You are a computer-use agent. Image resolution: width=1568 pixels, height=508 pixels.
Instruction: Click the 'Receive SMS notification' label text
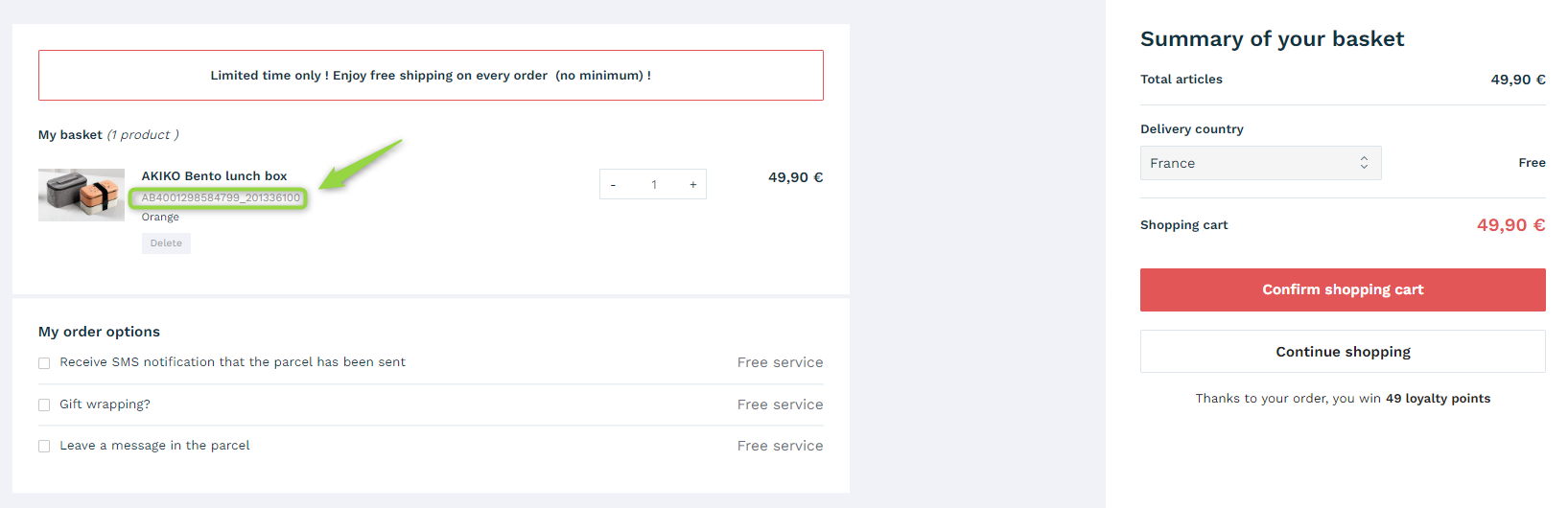[x=232, y=362]
